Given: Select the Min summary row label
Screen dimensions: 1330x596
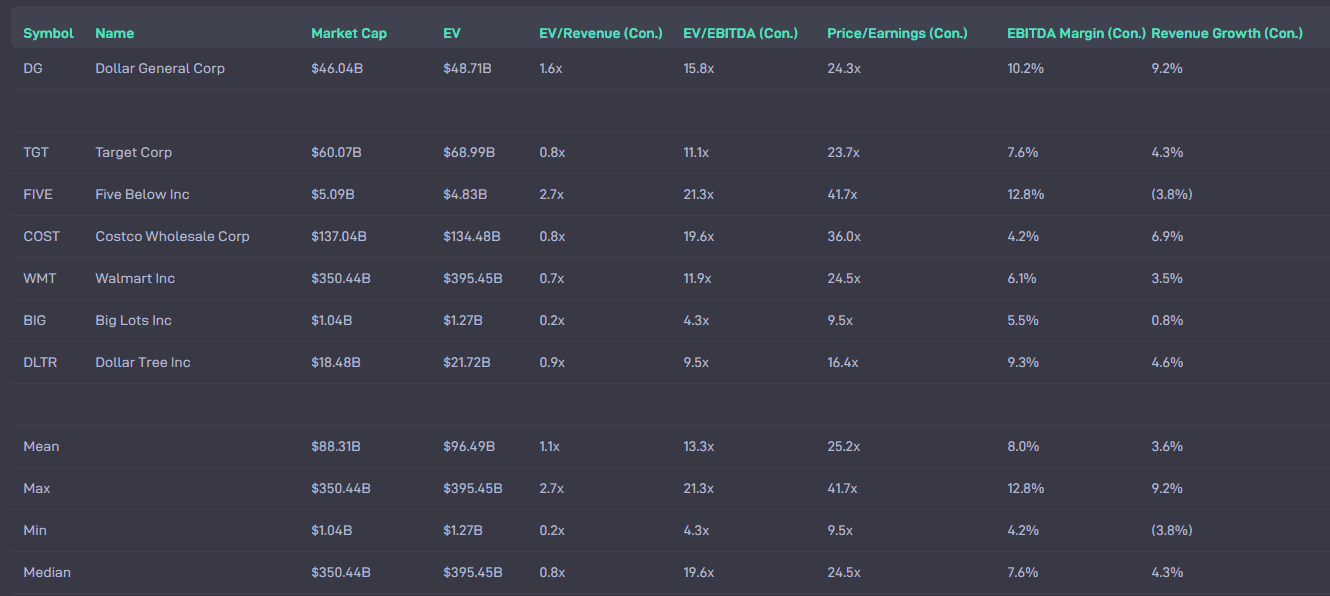Looking at the screenshot, I should [35, 530].
